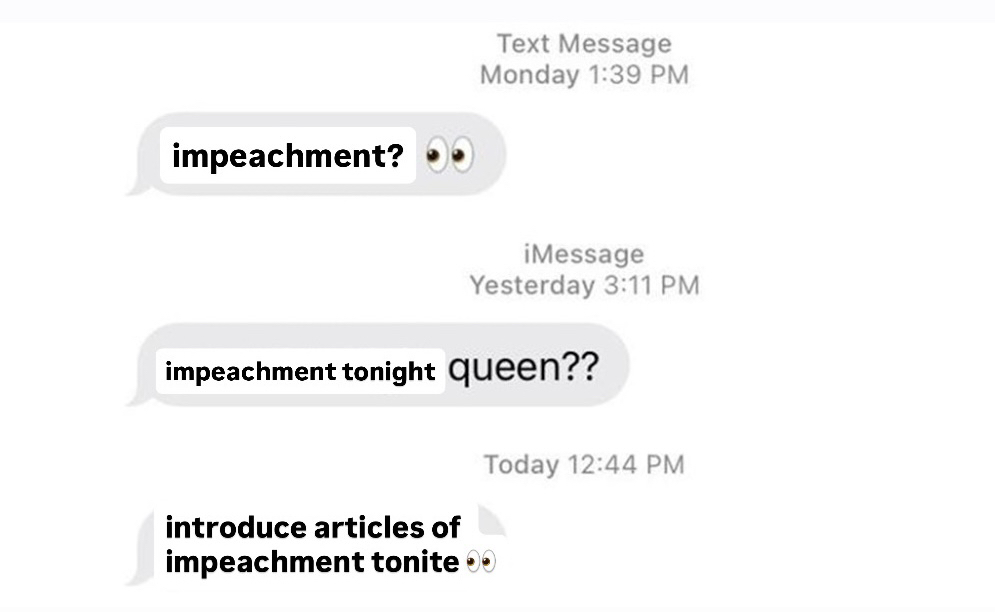Screen dimensions: 995x612
Task: Select the "impeachment tonight" text
Action: [300, 372]
